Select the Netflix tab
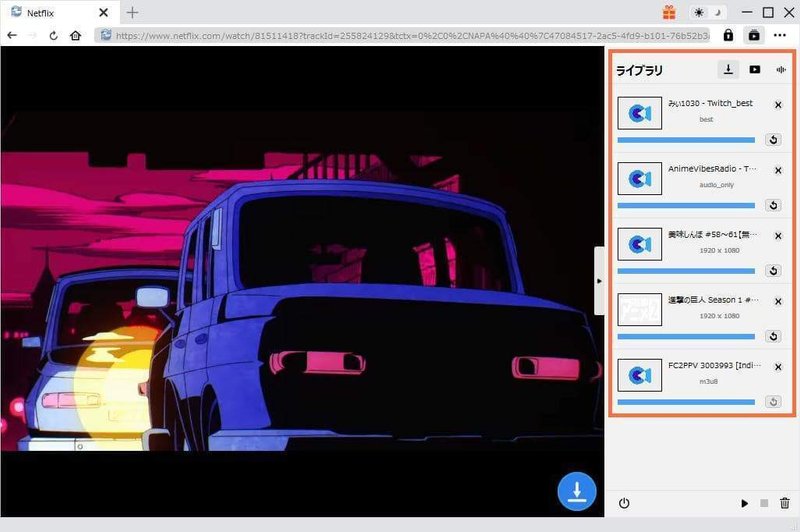This screenshot has height=532, width=800. 60,12
